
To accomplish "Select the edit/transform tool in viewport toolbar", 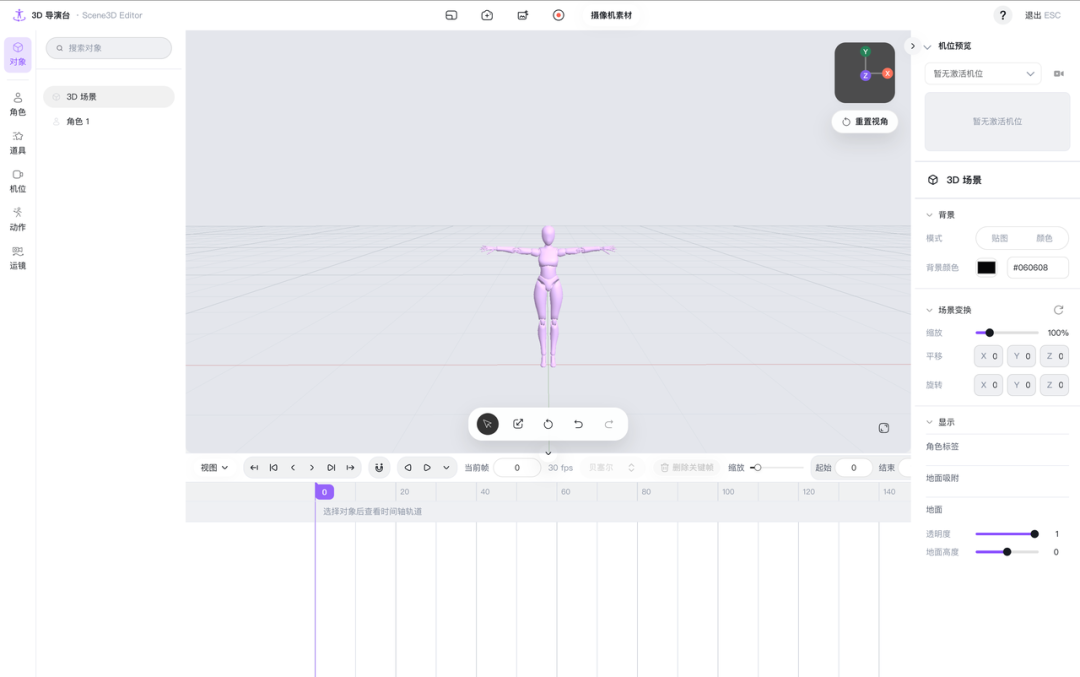I will pos(518,424).
